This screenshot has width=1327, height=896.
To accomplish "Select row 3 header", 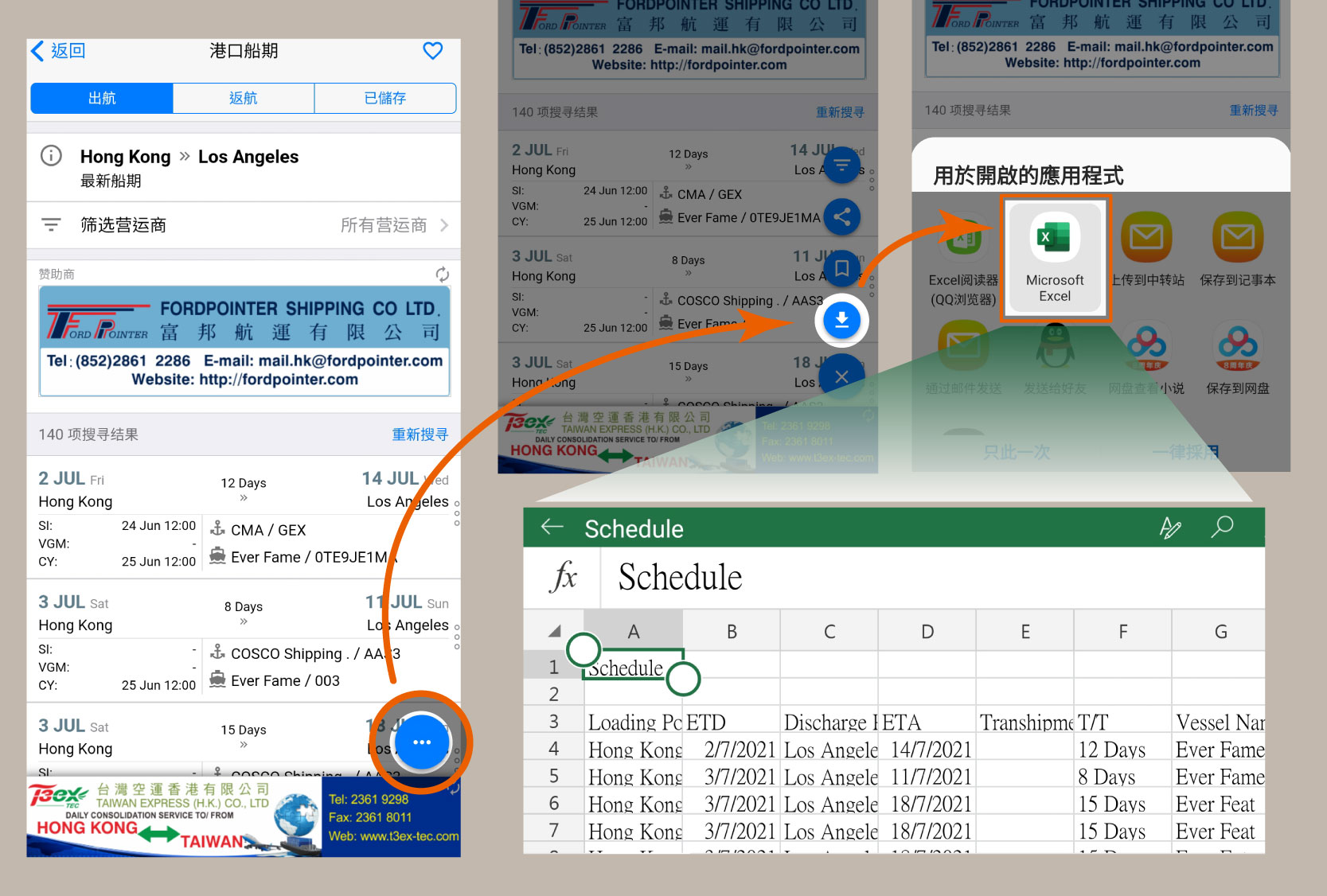I will pyautogui.click(x=554, y=722).
